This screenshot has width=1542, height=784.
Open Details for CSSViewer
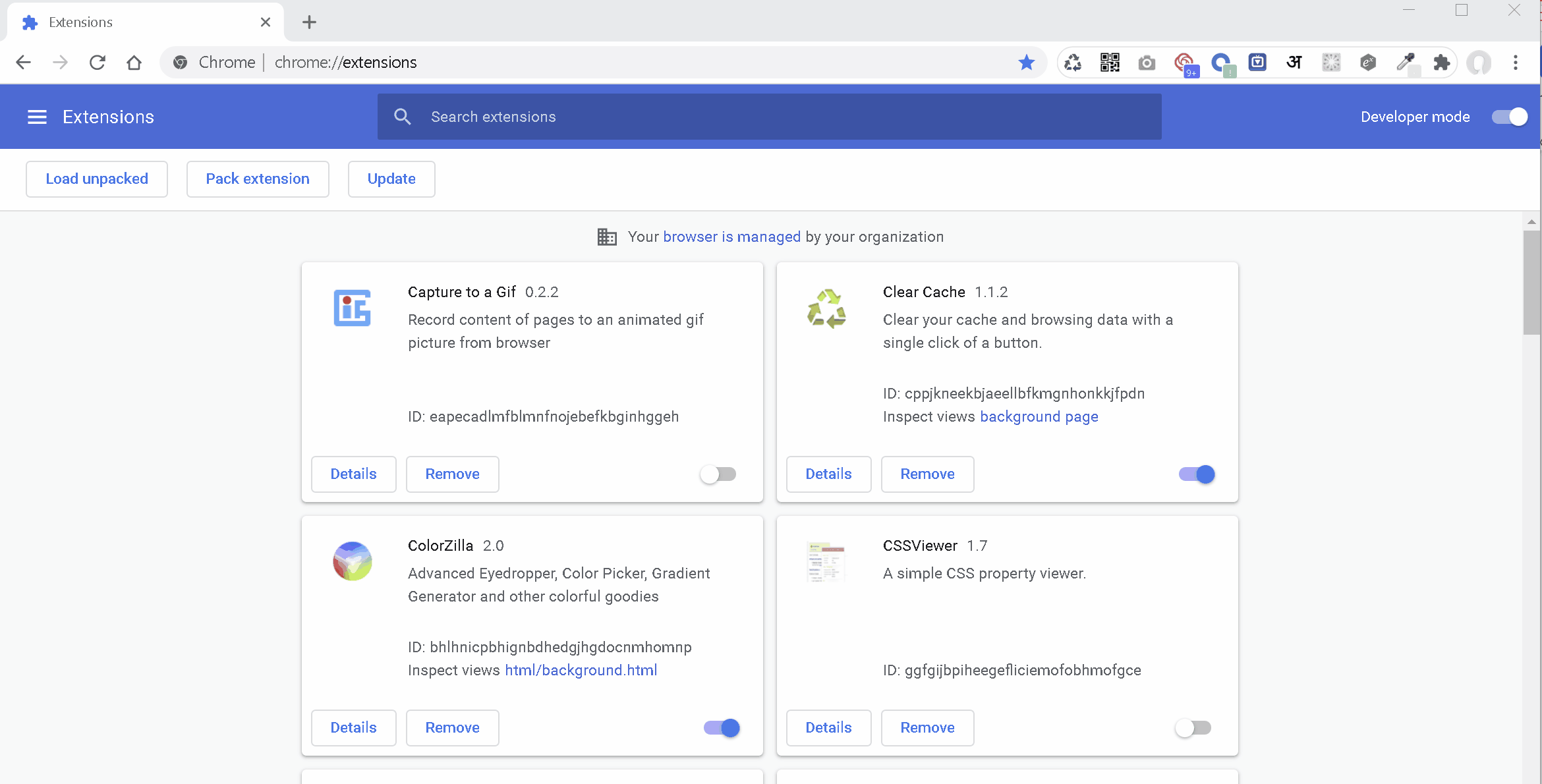(829, 727)
